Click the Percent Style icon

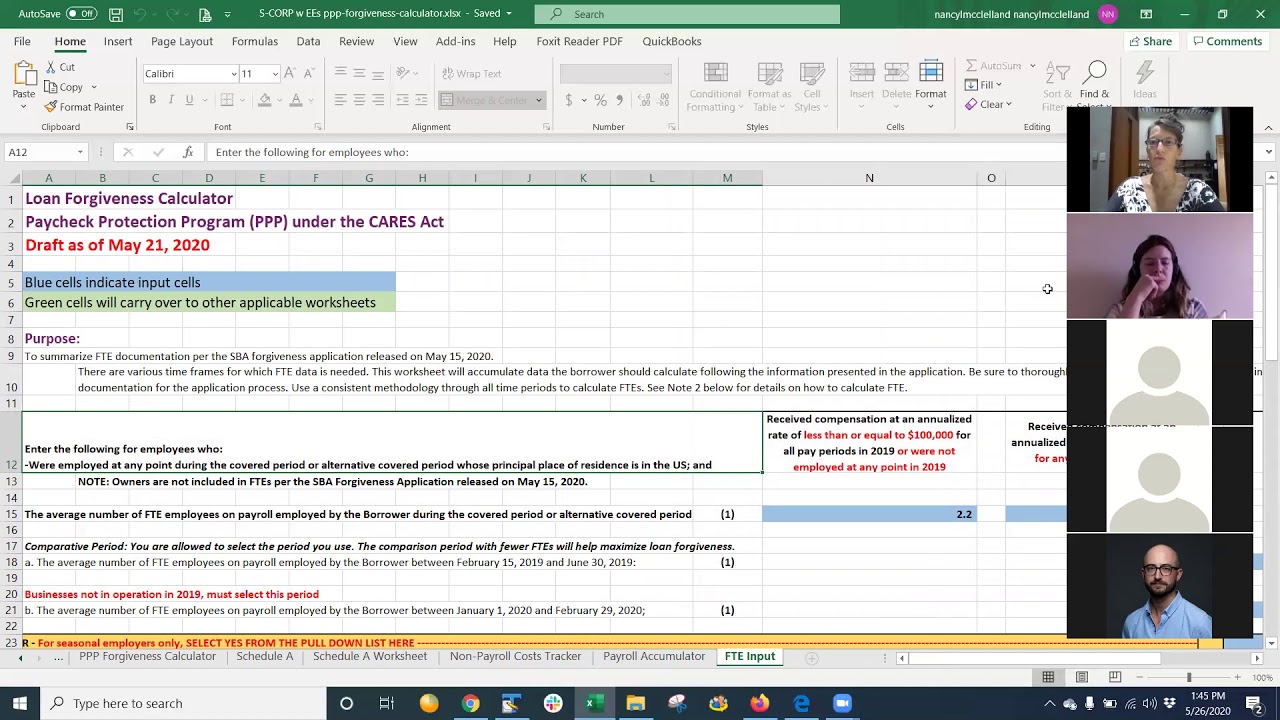coord(600,100)
